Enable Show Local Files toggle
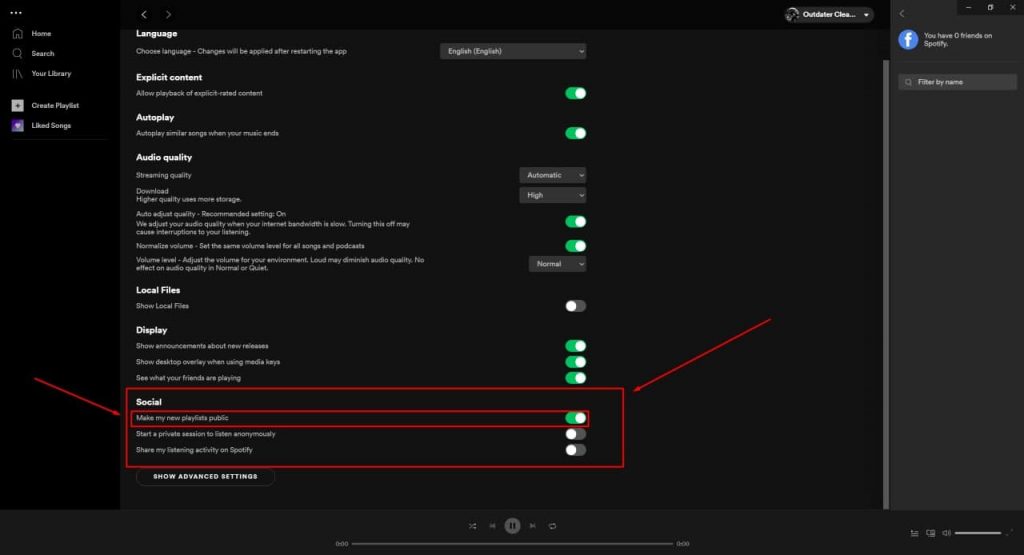Image resolution: width=1024 pixels, height=555 pixels. pyautogui.click(x=575, y=306)
